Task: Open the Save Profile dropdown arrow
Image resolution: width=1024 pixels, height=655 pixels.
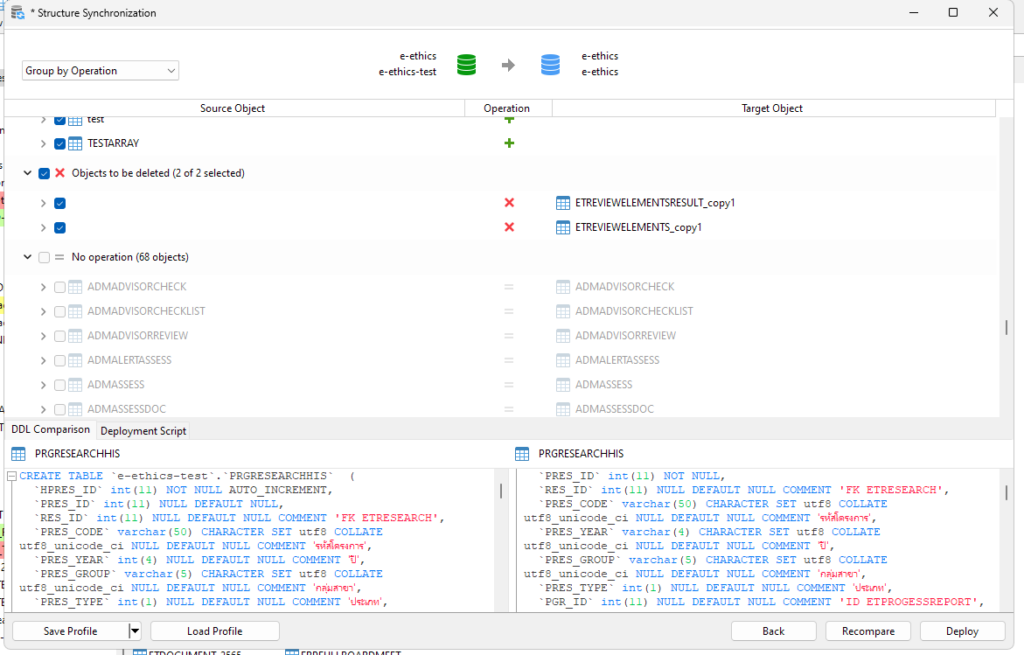Action: click(x=135, y=631)
